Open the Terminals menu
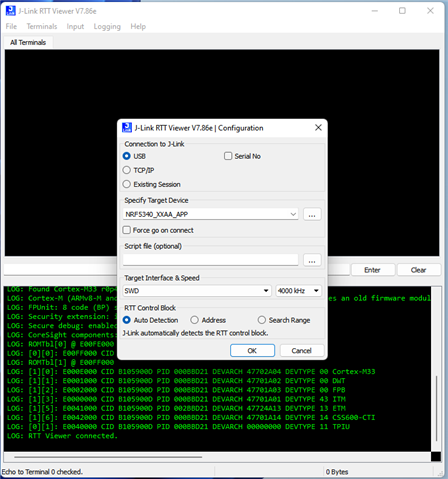The height and width of the screenshot is (479, 448). (x=42, y=26)
